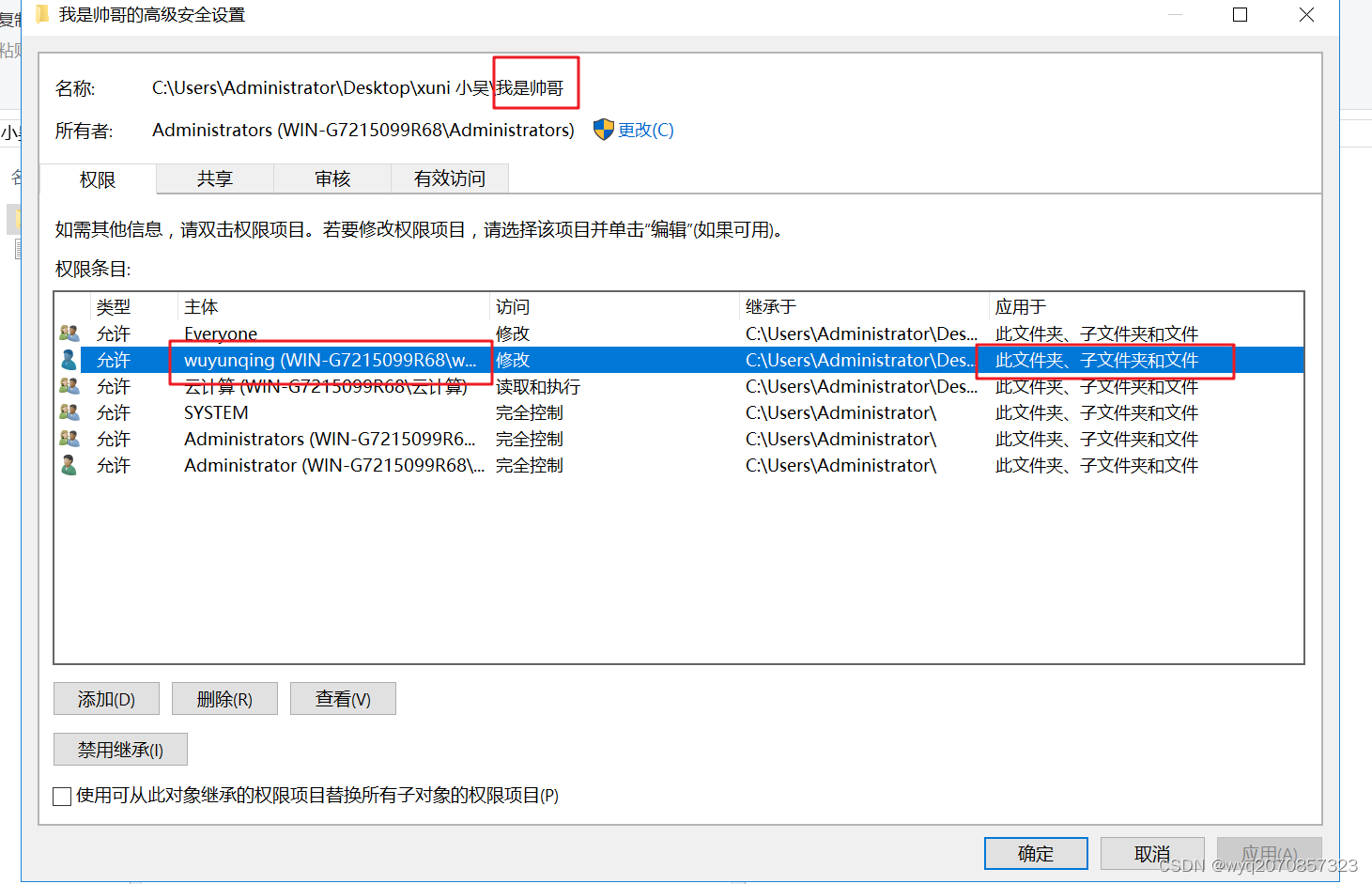Click the Administrators group icon
Screen dimensions: 1372x884
69,439
